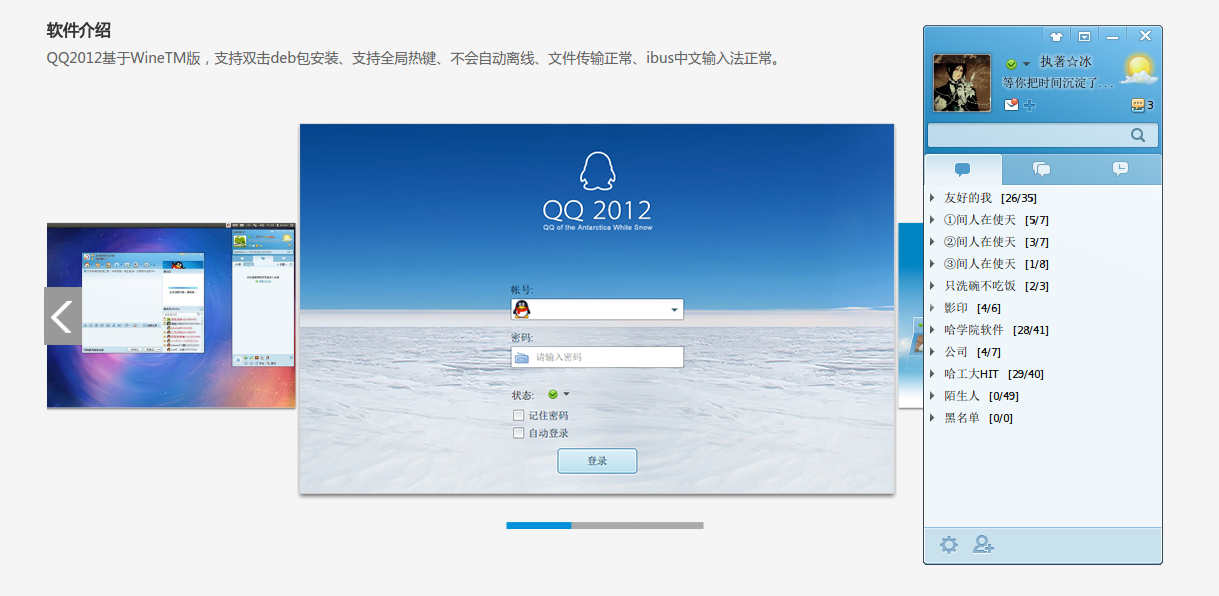Screen dimensions: 1219x596
Task: Go to previous screenshot with left arrow
Action: click(x=62, y=316)
